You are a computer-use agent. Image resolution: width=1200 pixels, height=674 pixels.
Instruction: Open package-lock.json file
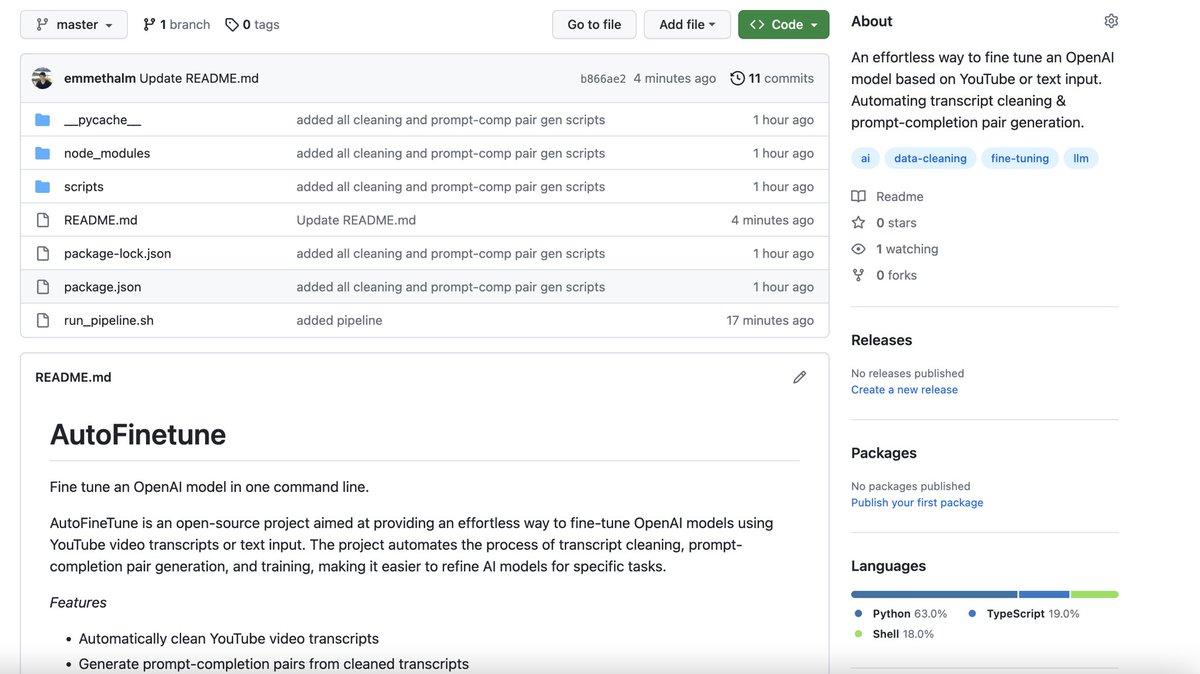(117, 253)
